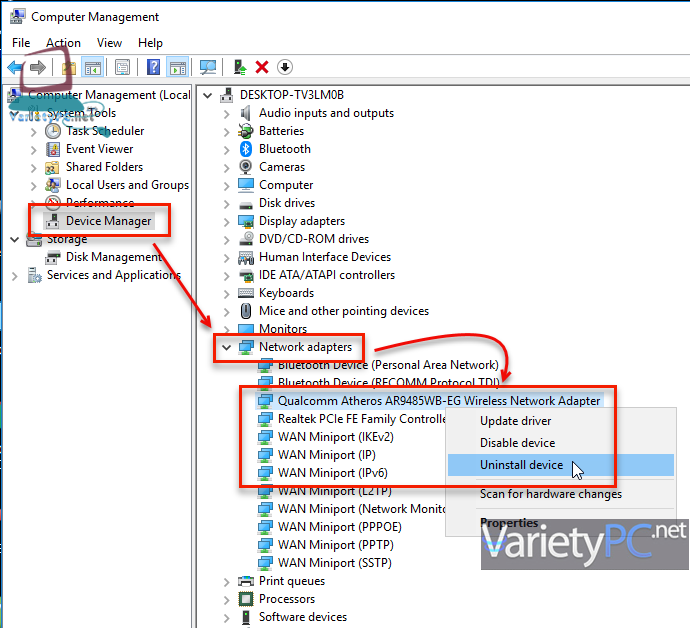Select WAN Miniport (PPPOE) adapter
Screen dimensions: 690x628
340,527
